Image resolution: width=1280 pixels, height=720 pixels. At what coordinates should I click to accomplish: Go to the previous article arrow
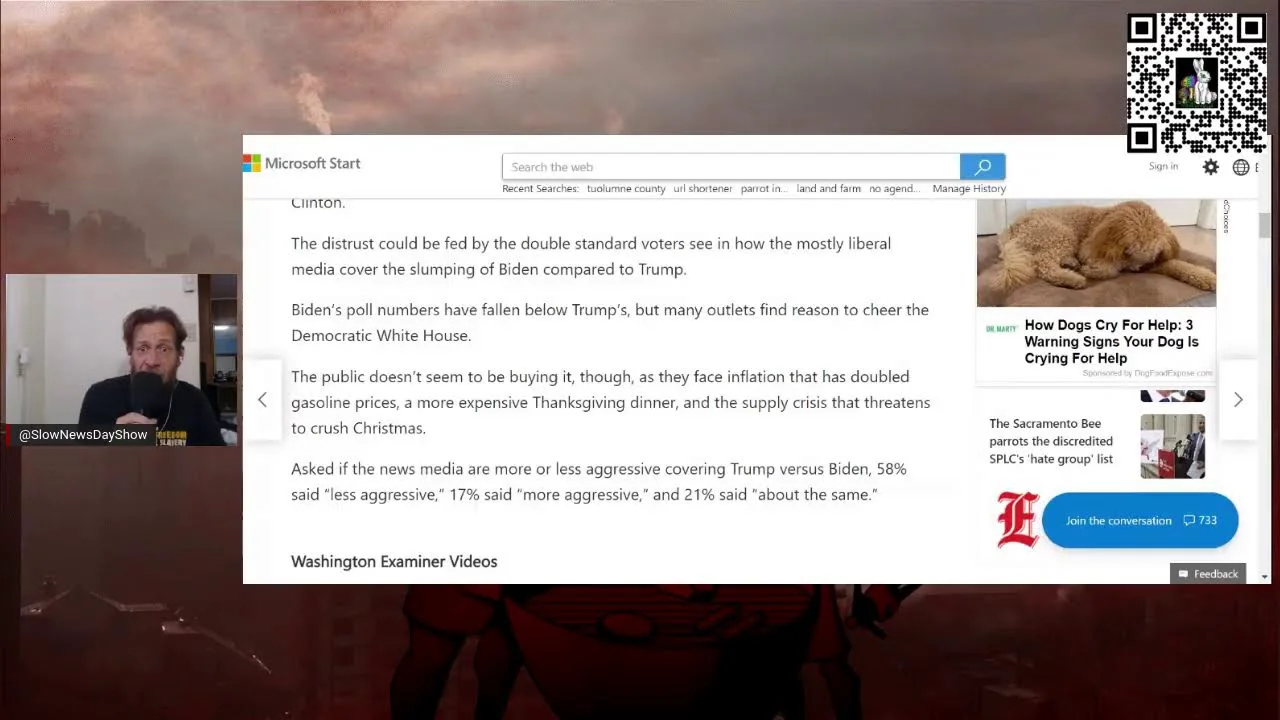pos(262,400)
